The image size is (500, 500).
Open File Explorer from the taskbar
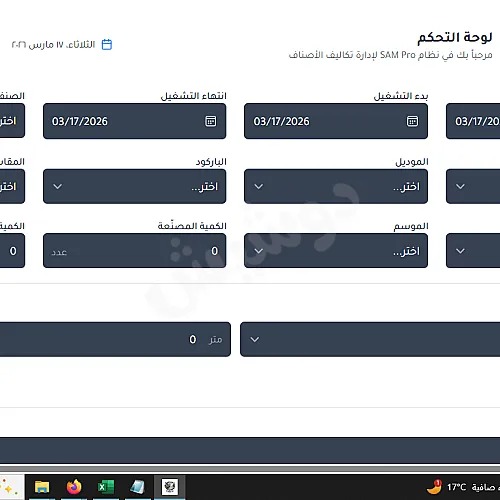pos(42,487)
